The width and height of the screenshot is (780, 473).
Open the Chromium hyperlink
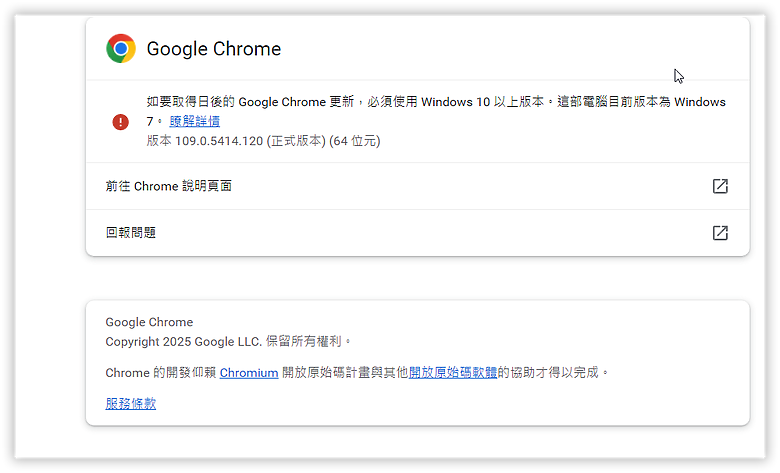click(x=249, y=373)
